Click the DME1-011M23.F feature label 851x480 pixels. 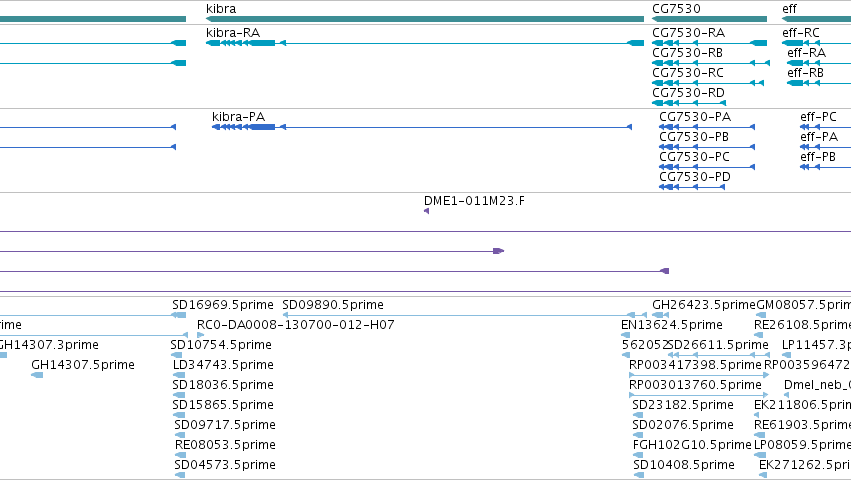474,201
